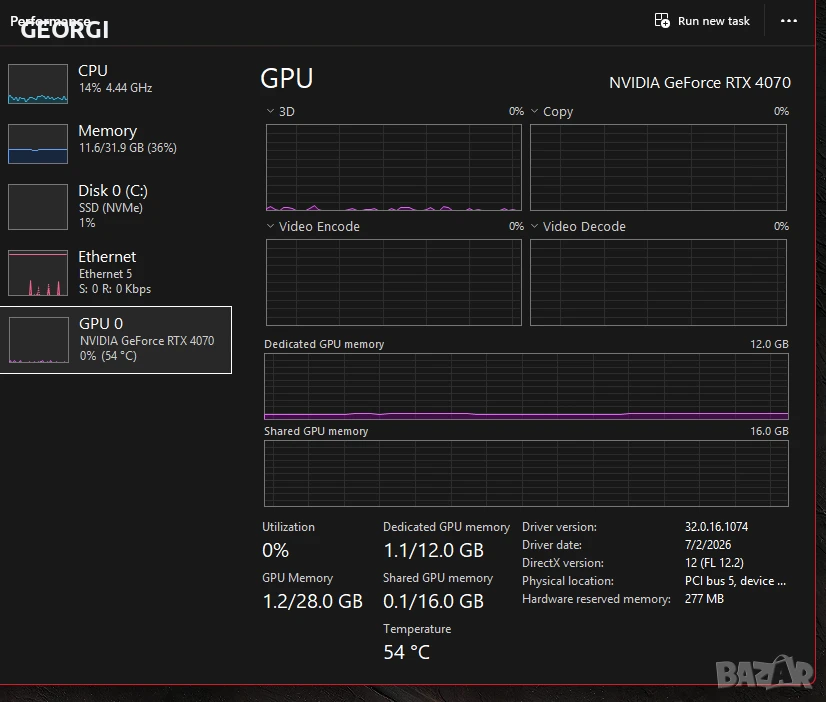826x702 pixels.
Task: Click the driver version 32.0.16.1074
Action: [x=716, y=527]
